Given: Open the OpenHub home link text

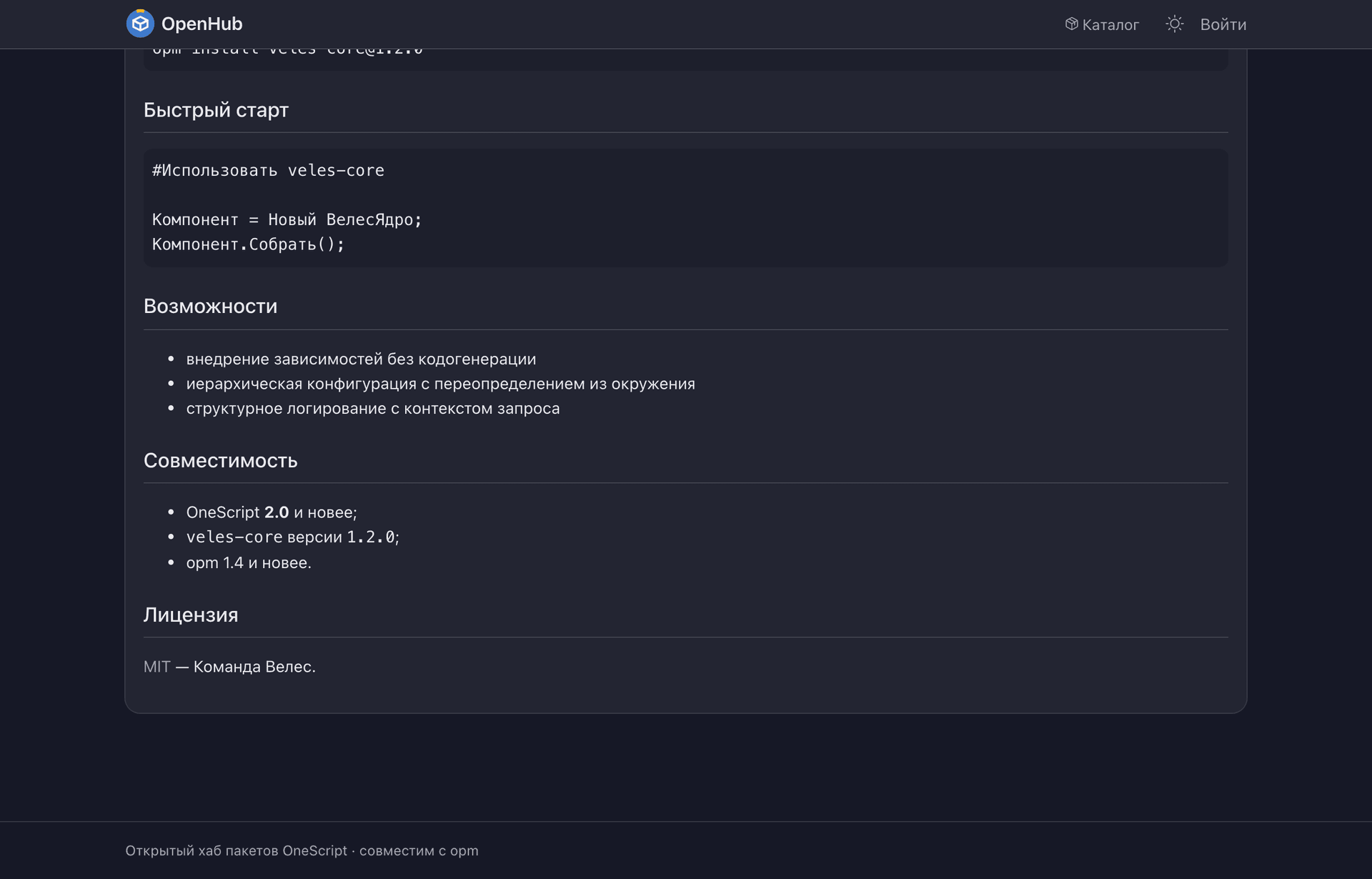Looking at the screenshot, I should [x=202, y=24].
